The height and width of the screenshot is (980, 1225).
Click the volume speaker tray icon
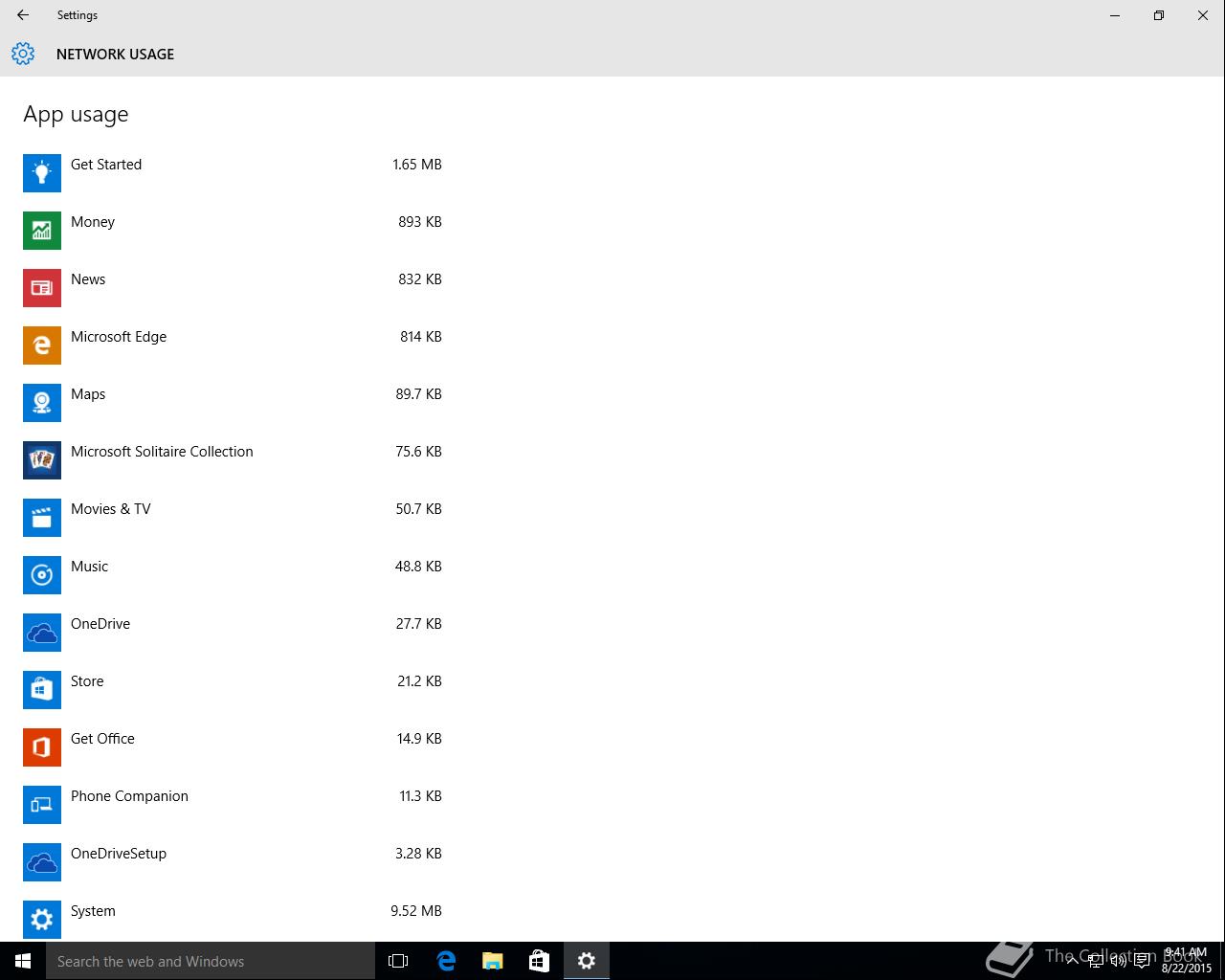pos(1119,961)
